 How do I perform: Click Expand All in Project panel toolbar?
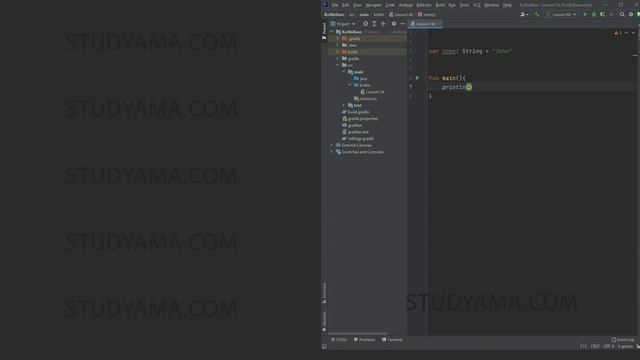(374, 24)
